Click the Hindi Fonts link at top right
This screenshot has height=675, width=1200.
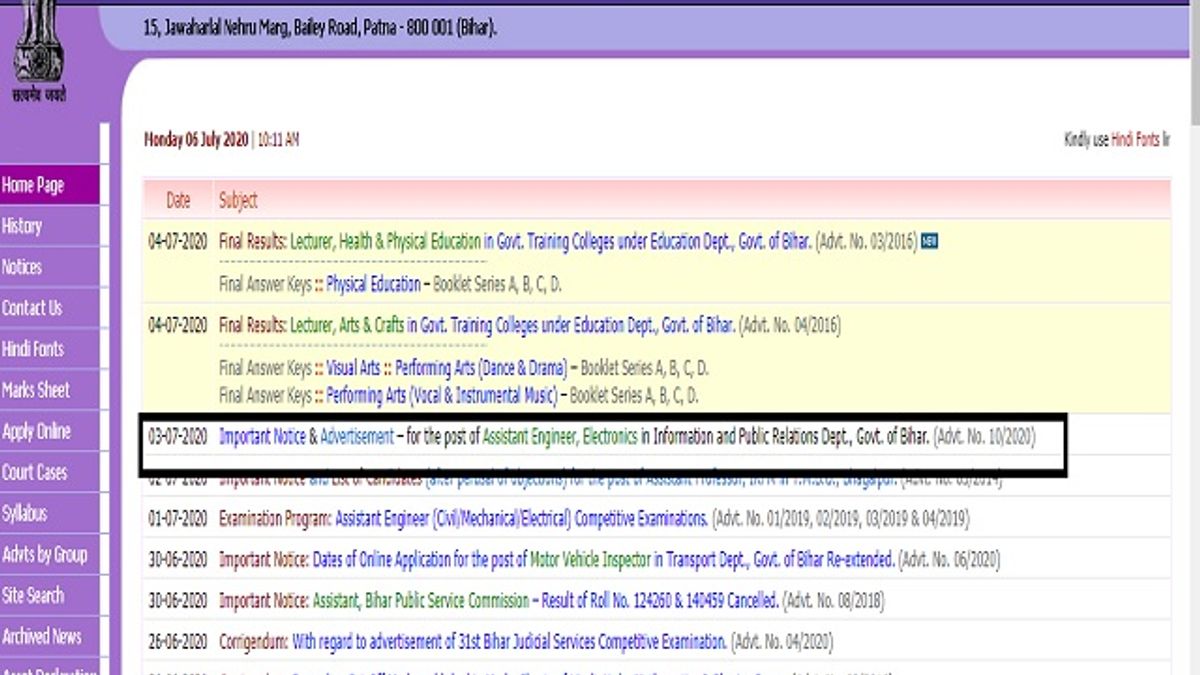point(1135,140)
